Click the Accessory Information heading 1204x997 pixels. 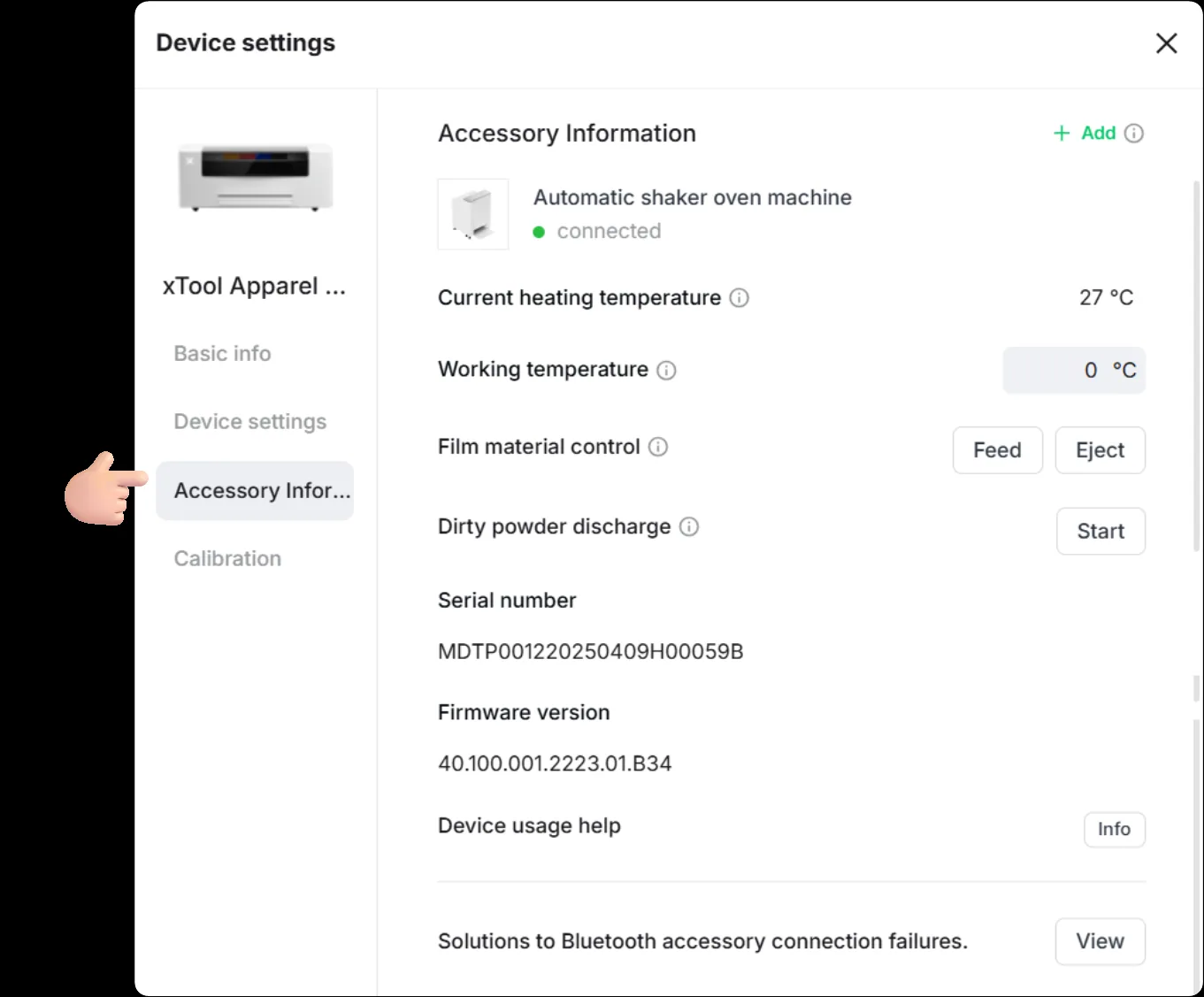tap(567, 134)
